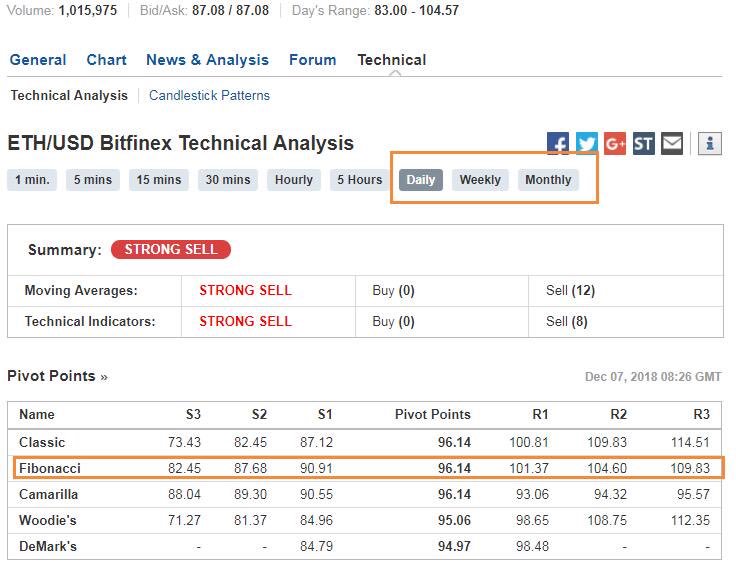Click Buy (0) in Moving Averages row
Image resolution: width=736 pixels, height=588 pixels.
pyautogui.click(x=393, y=290)
